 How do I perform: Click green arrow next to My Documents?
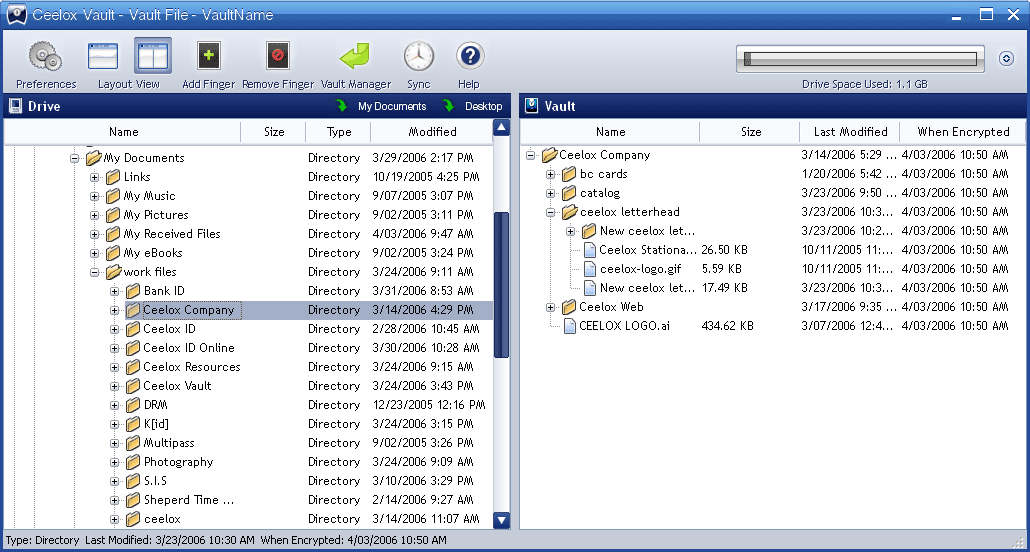point(342,106)
